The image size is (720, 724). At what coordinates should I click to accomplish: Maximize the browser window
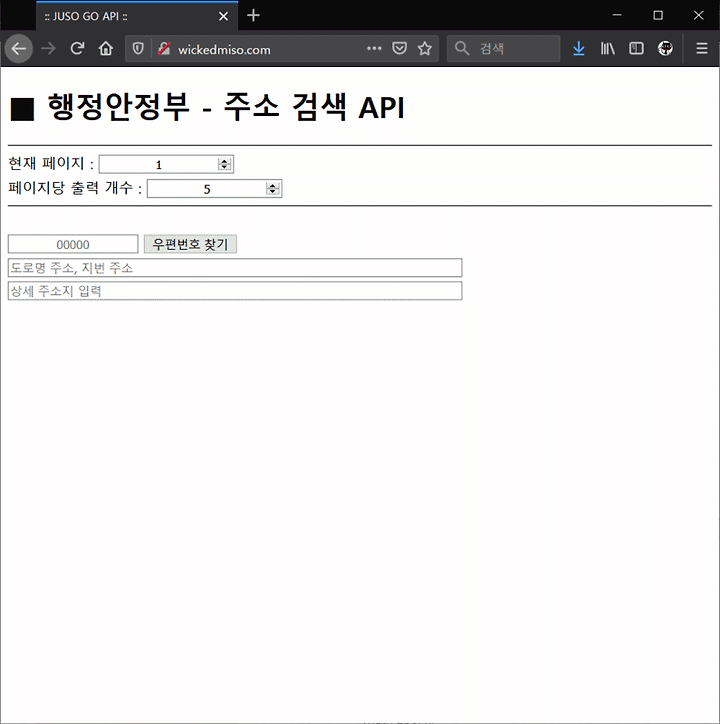click(x=658, y=15)
